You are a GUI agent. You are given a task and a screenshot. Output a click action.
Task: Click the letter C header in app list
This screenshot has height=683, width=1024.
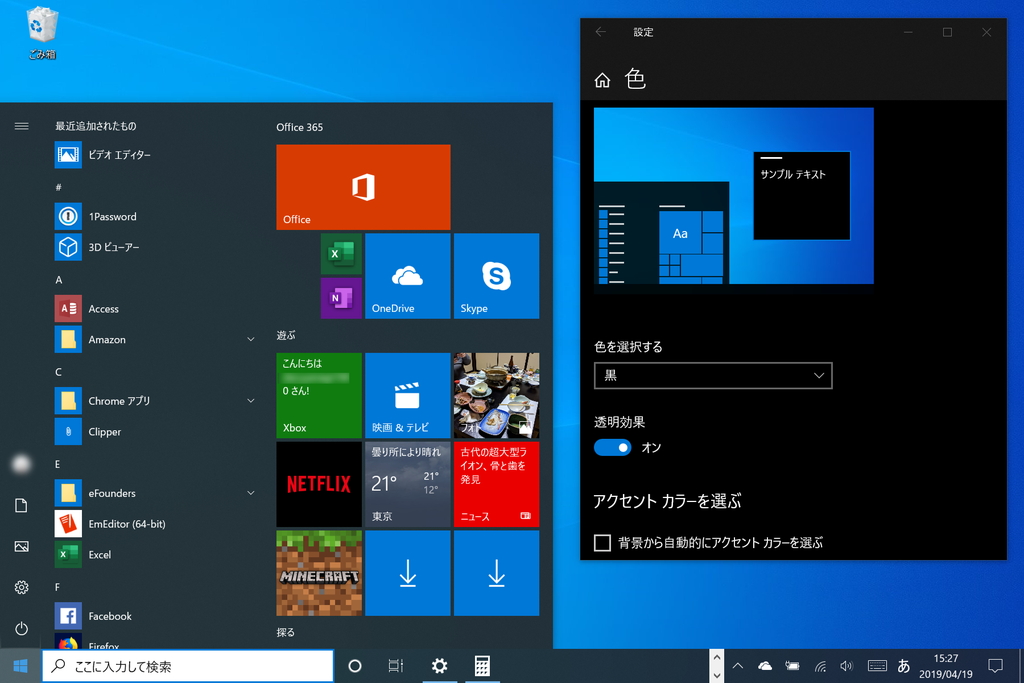(x=58, y=372)
